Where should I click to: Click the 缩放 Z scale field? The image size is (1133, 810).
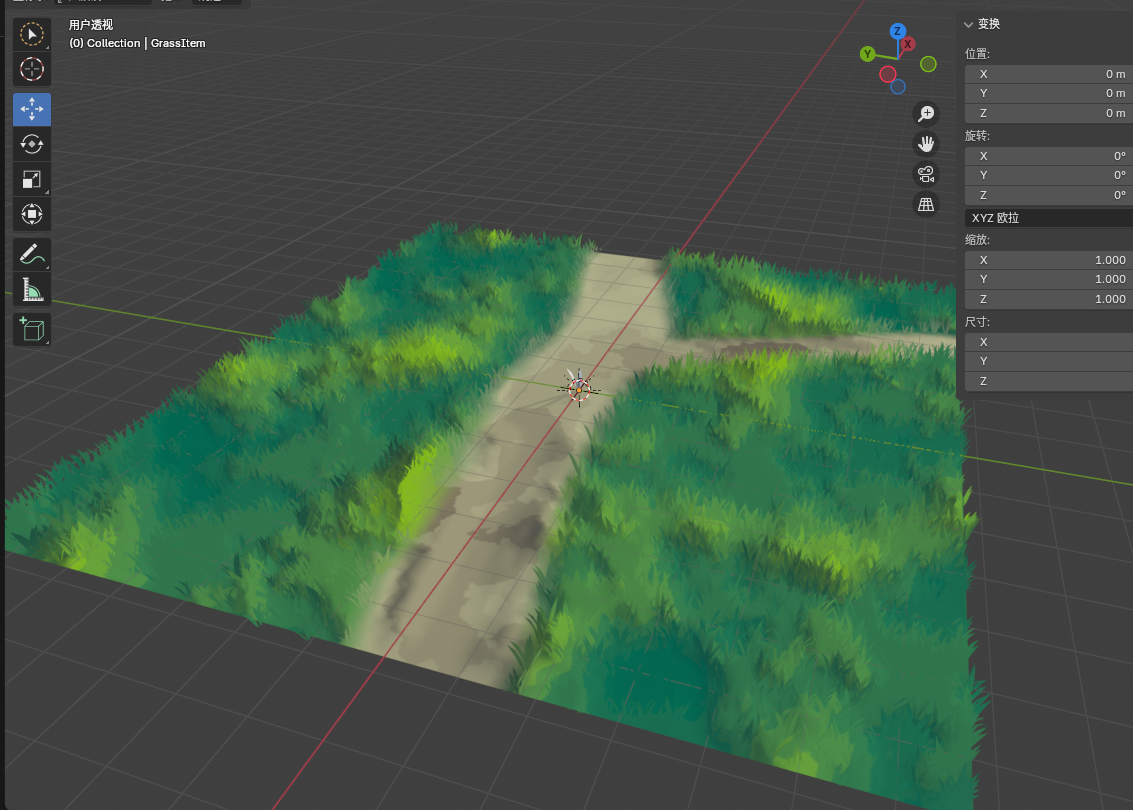pyautogui.click(x=1048, y=298)
